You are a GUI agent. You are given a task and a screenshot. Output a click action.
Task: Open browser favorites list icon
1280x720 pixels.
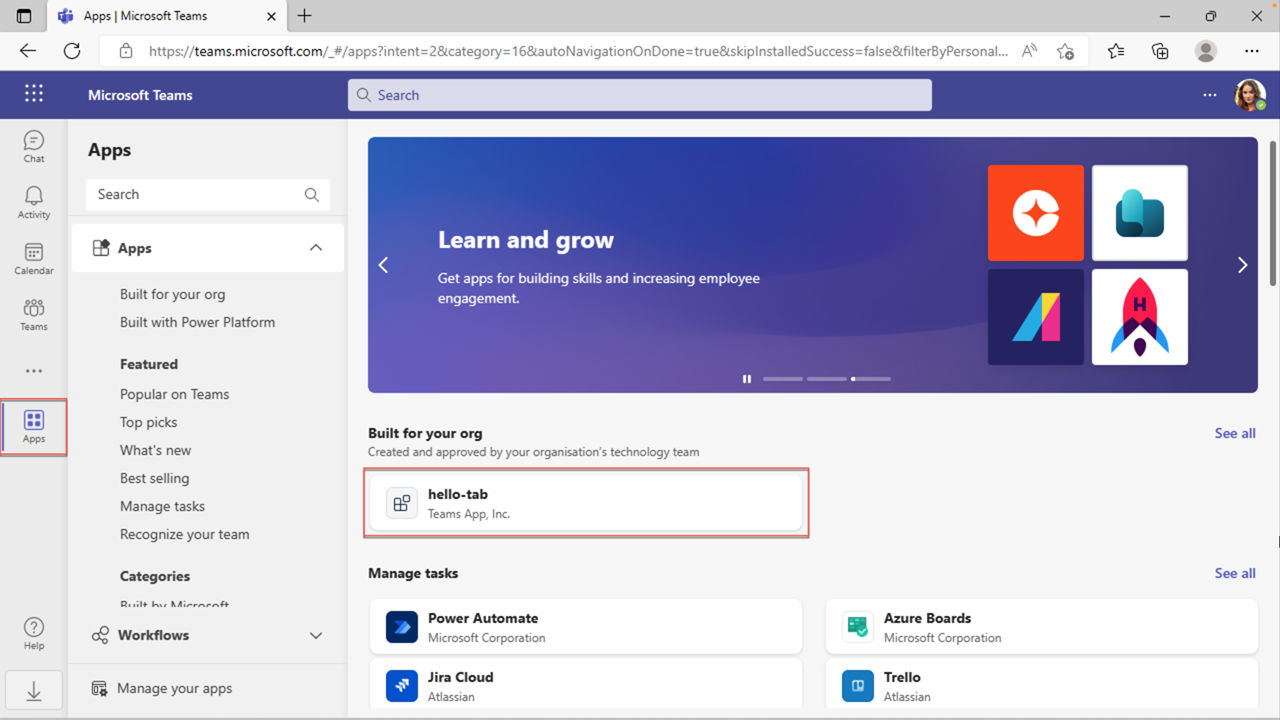coord(1116,51)
